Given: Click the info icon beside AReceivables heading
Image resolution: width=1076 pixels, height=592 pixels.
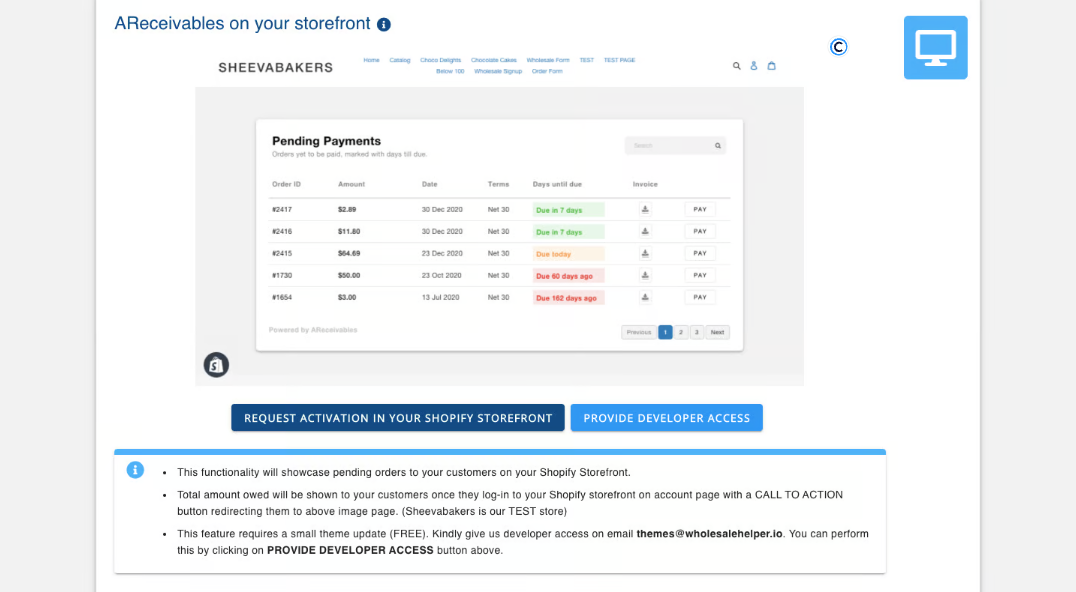Looking at the screenshot, I should coord(384,24).
